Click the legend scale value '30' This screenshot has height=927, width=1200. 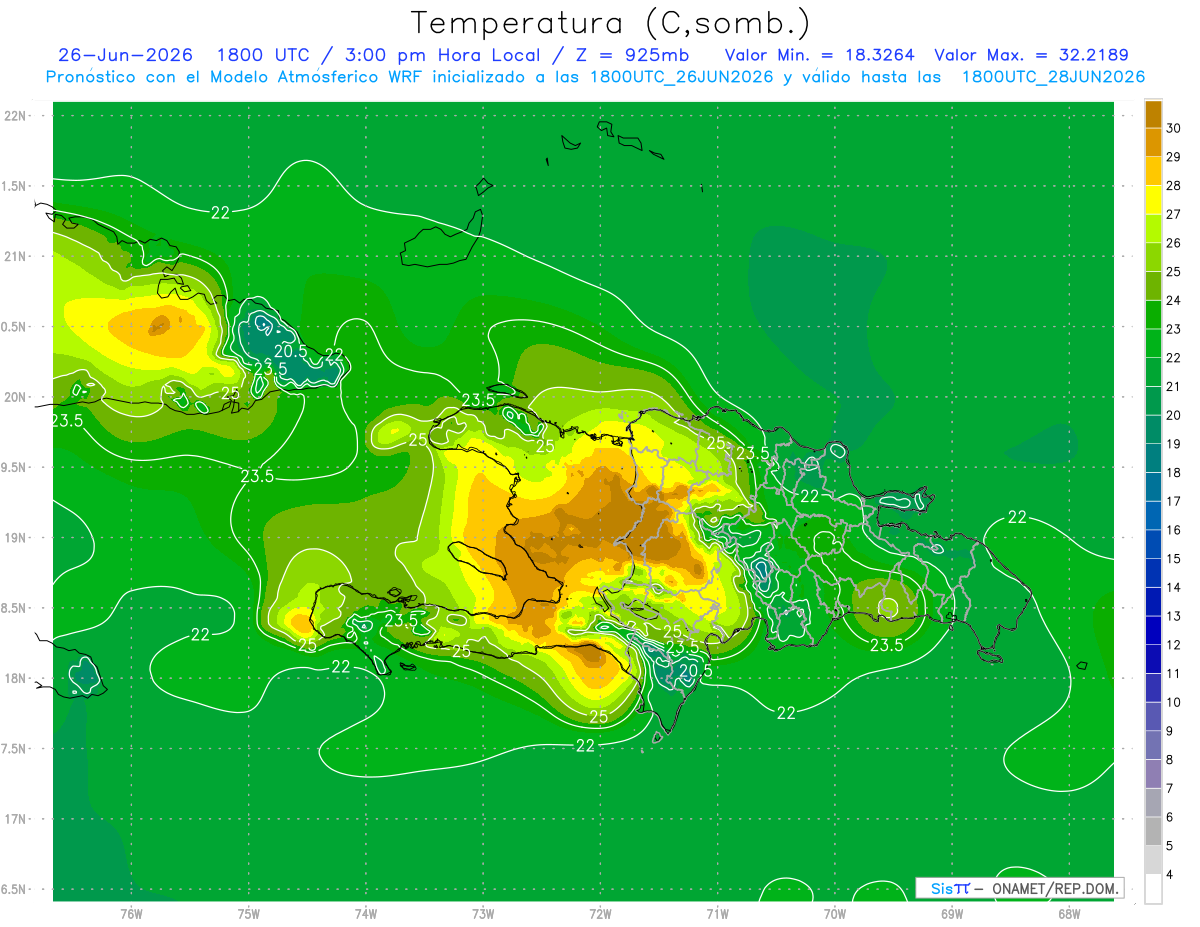coord(1174,128)
